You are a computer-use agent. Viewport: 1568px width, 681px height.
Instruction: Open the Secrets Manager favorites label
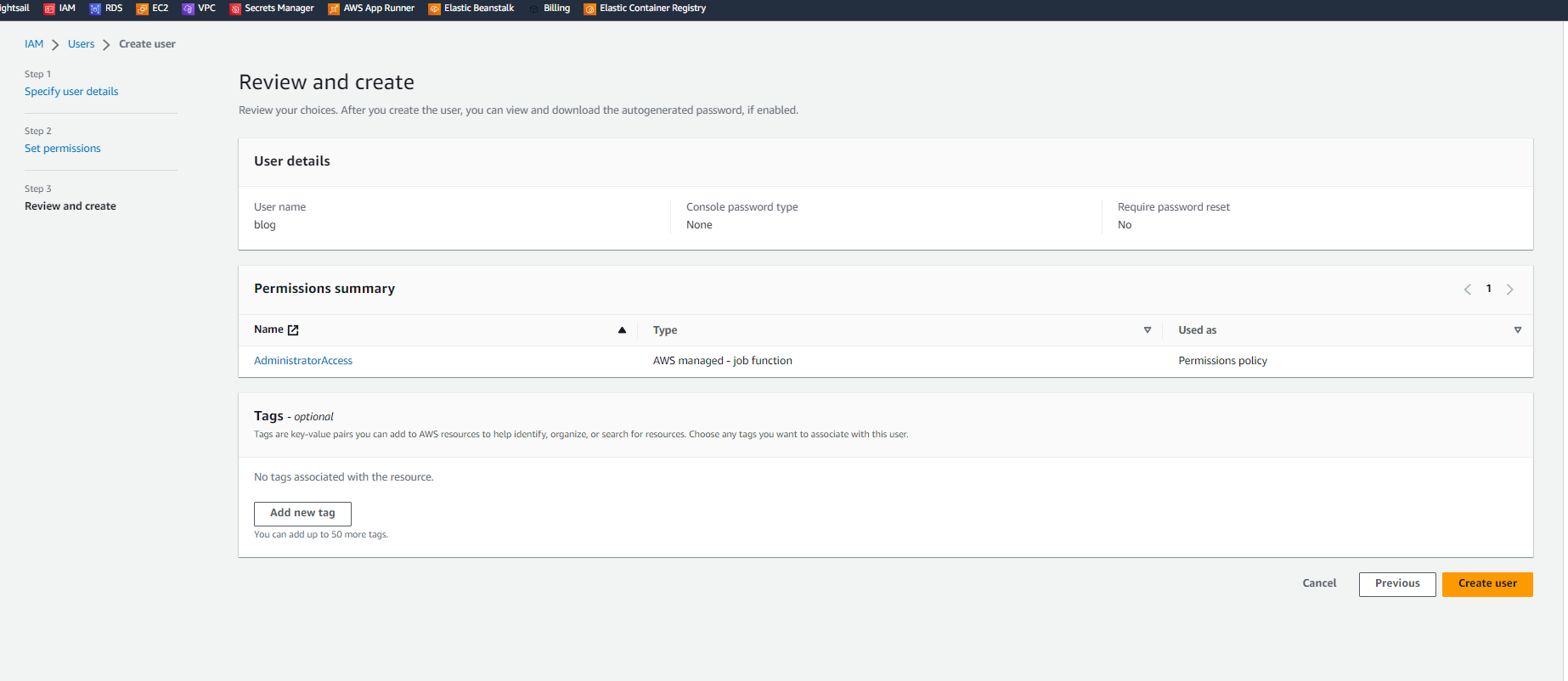(279, 8)
